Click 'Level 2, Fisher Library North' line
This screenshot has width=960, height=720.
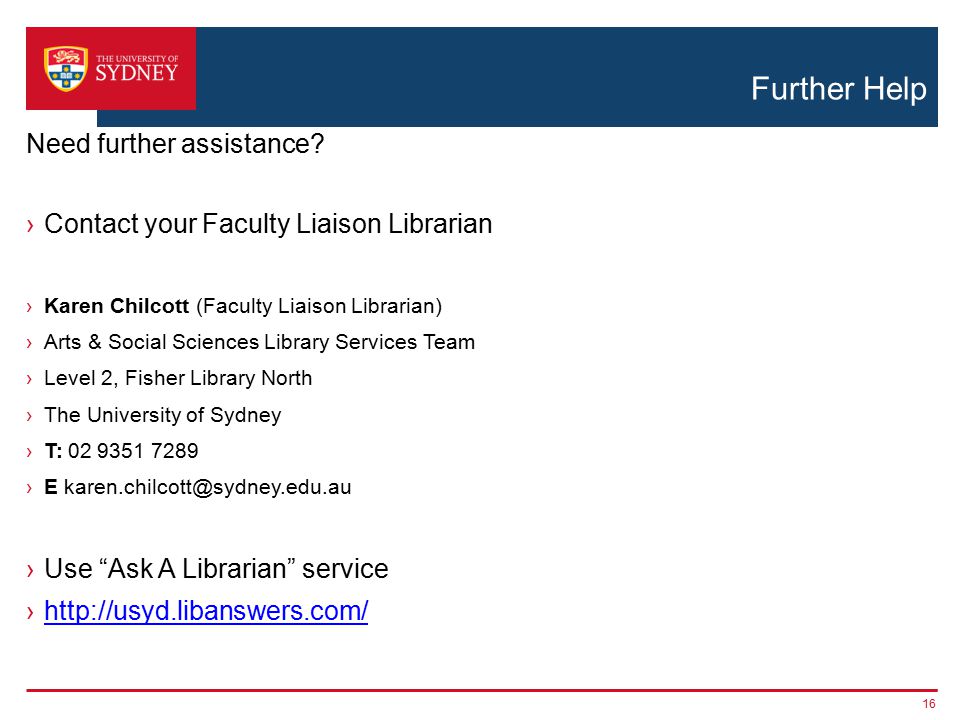178,378
